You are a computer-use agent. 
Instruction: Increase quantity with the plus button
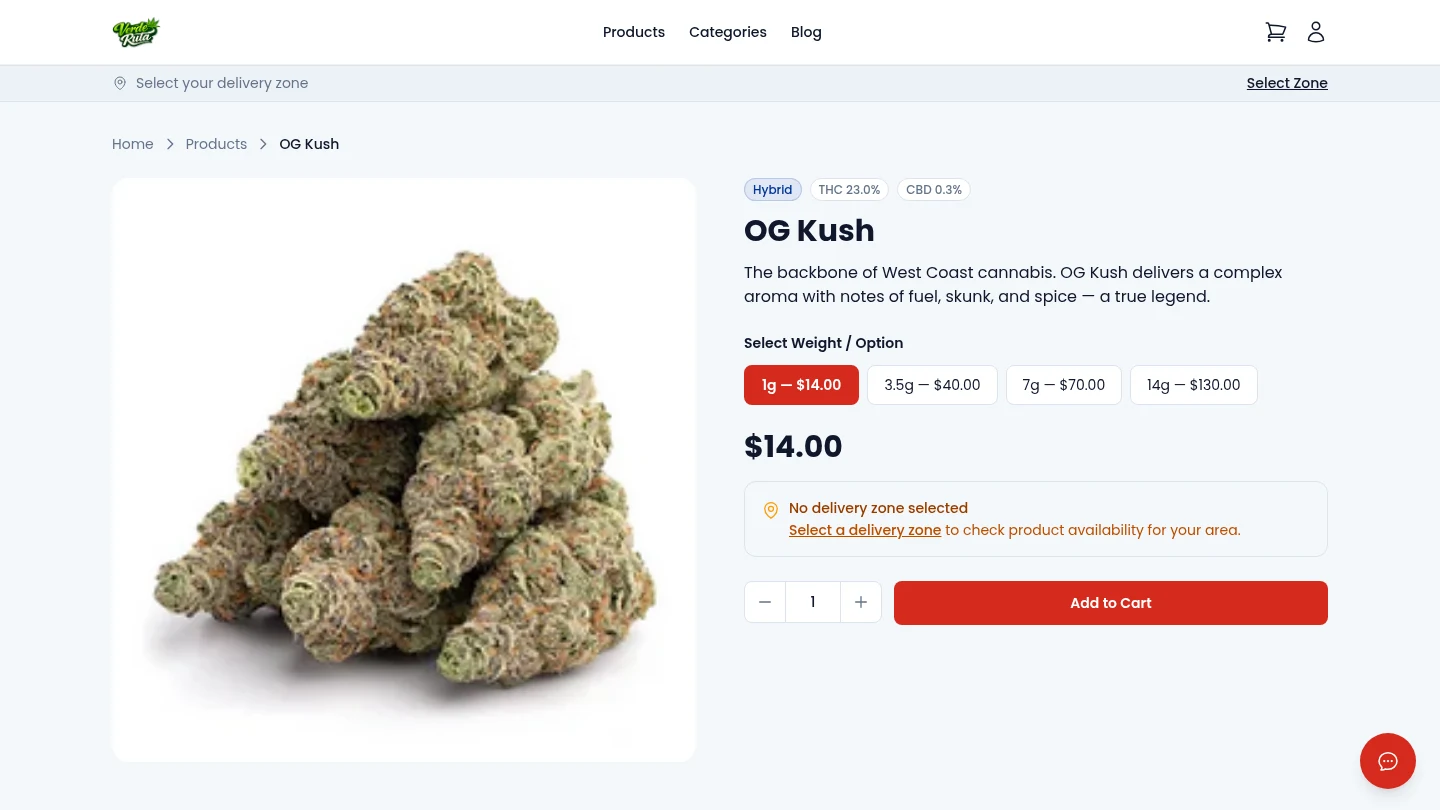coord(861,602)
